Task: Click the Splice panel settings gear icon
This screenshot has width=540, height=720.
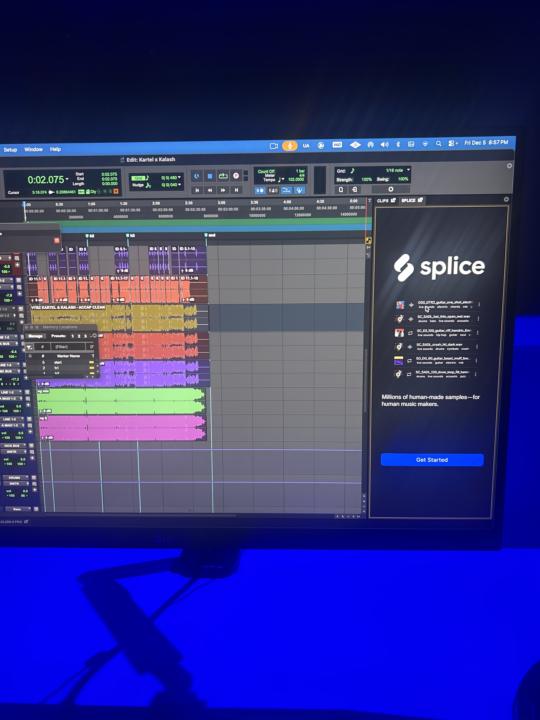Action: pos(506,199)
